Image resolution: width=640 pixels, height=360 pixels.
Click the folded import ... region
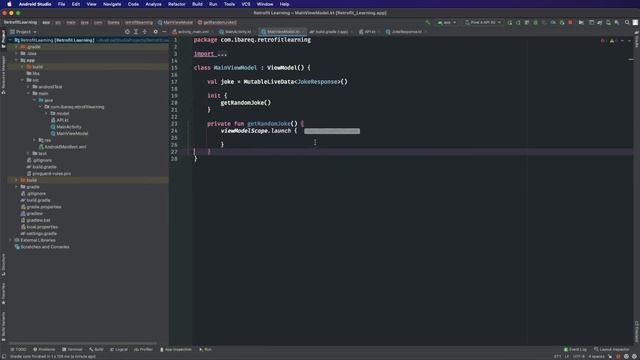(210, 54)
